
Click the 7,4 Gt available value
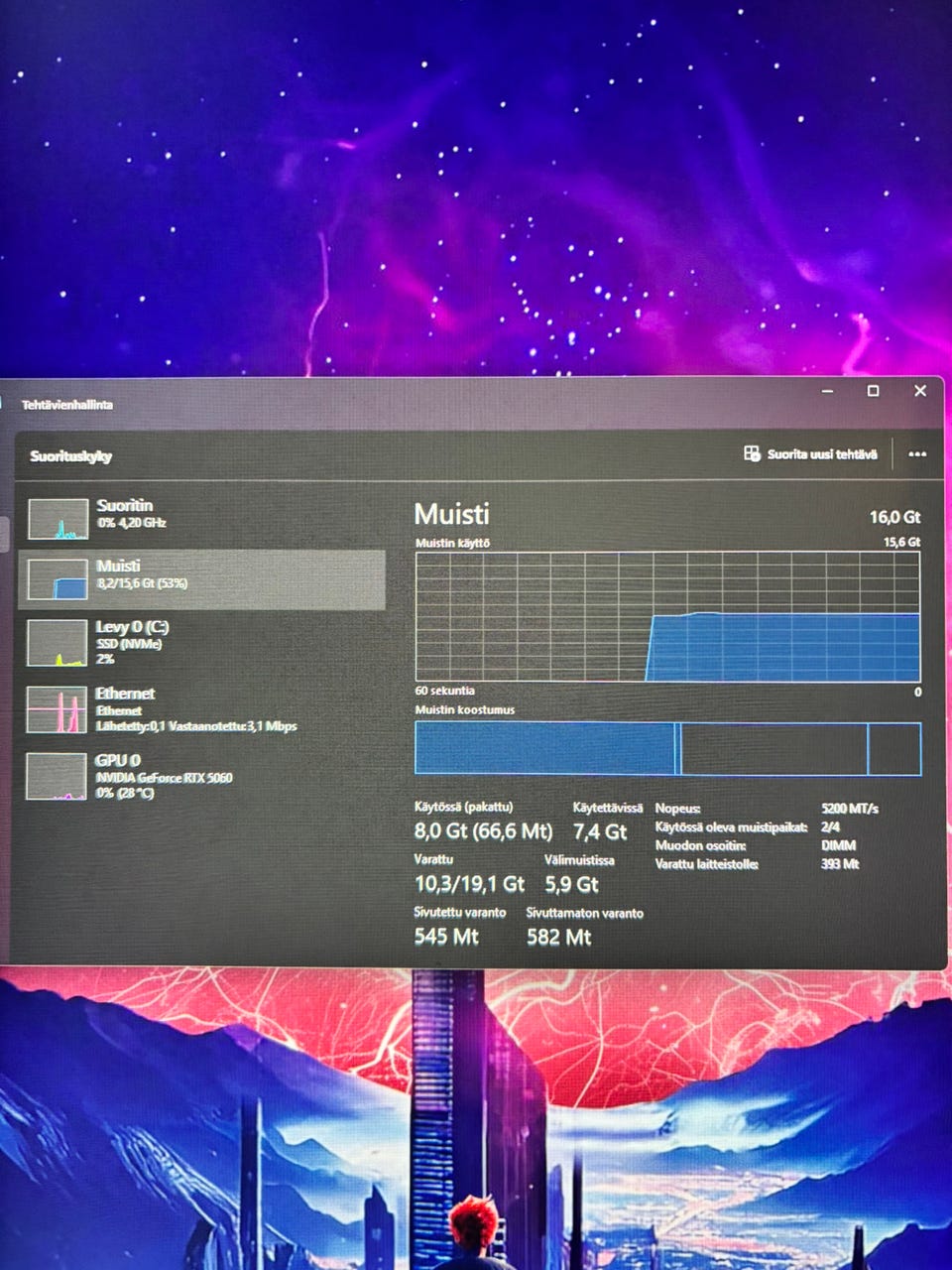pyautogui.click(x=600, y=831)
